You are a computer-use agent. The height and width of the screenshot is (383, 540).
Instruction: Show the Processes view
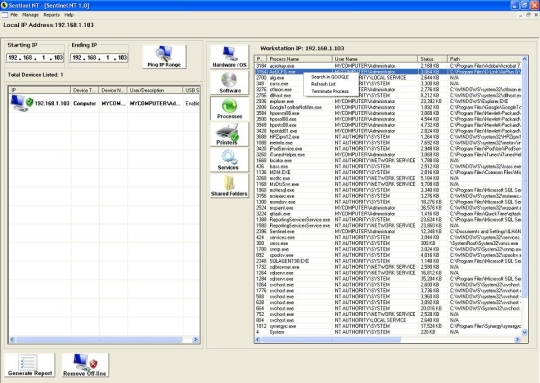[x=229, y=108]
